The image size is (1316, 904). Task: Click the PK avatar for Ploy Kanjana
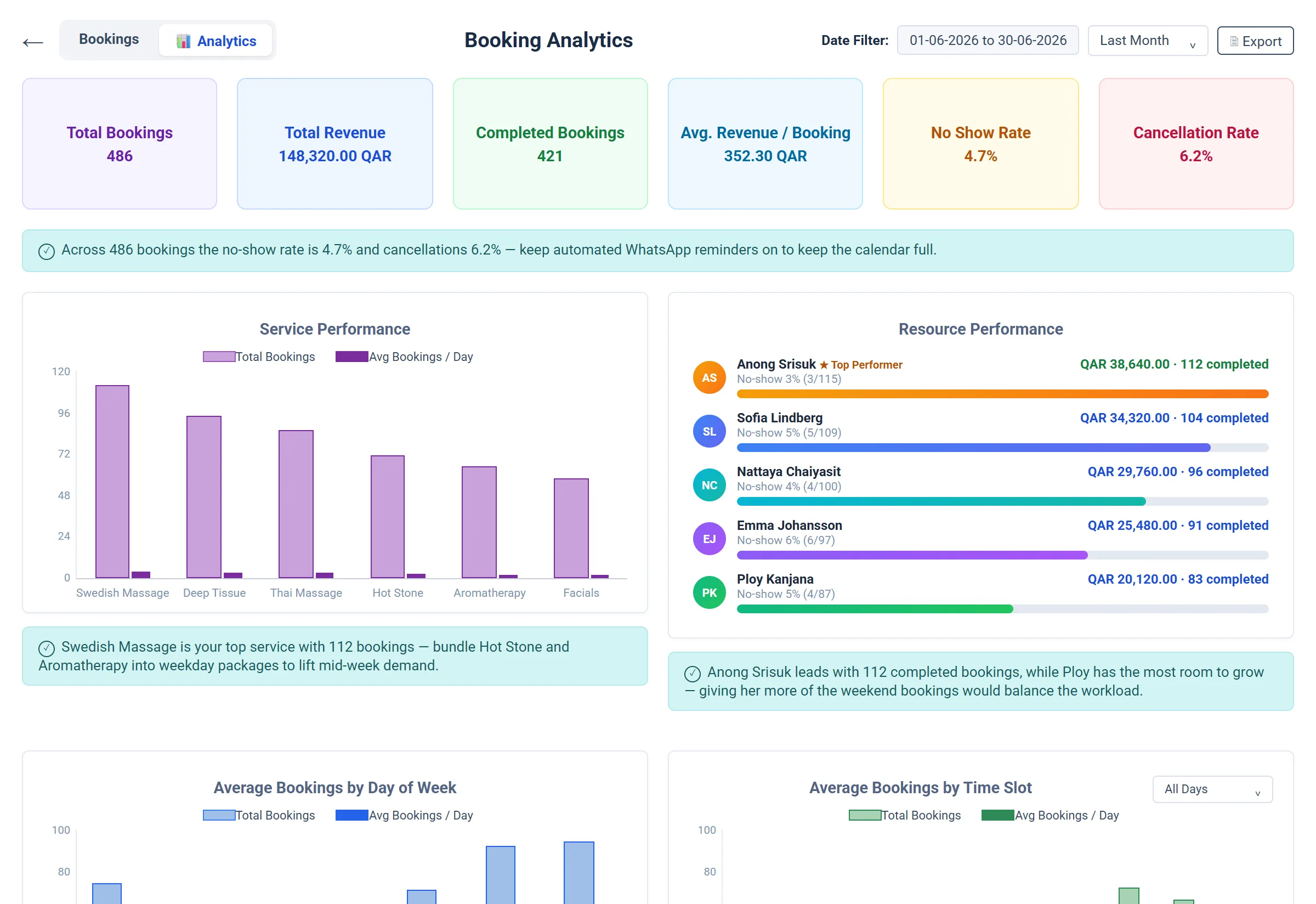coord(709,593)
